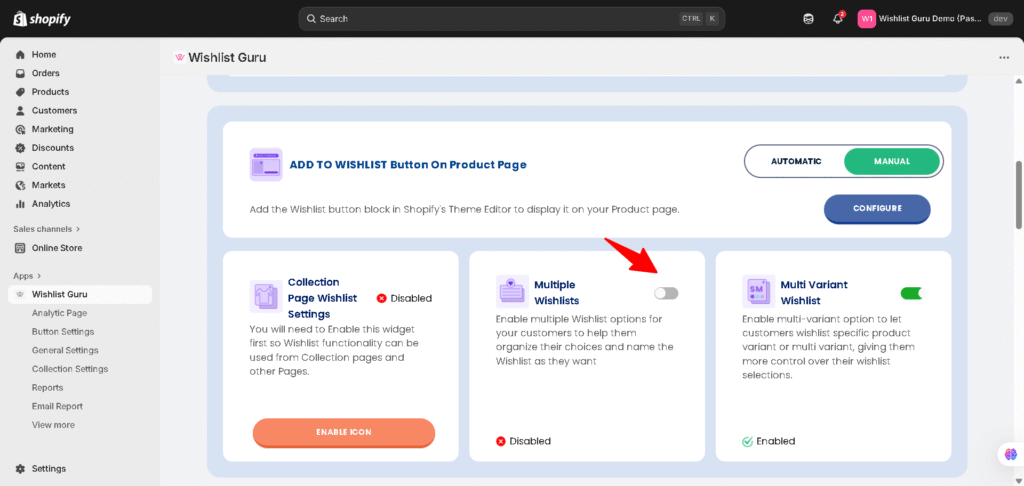Click the page vertical scrollbar thumb
This screenshot has height=486, width=1024.
(x=1019, y=194)
